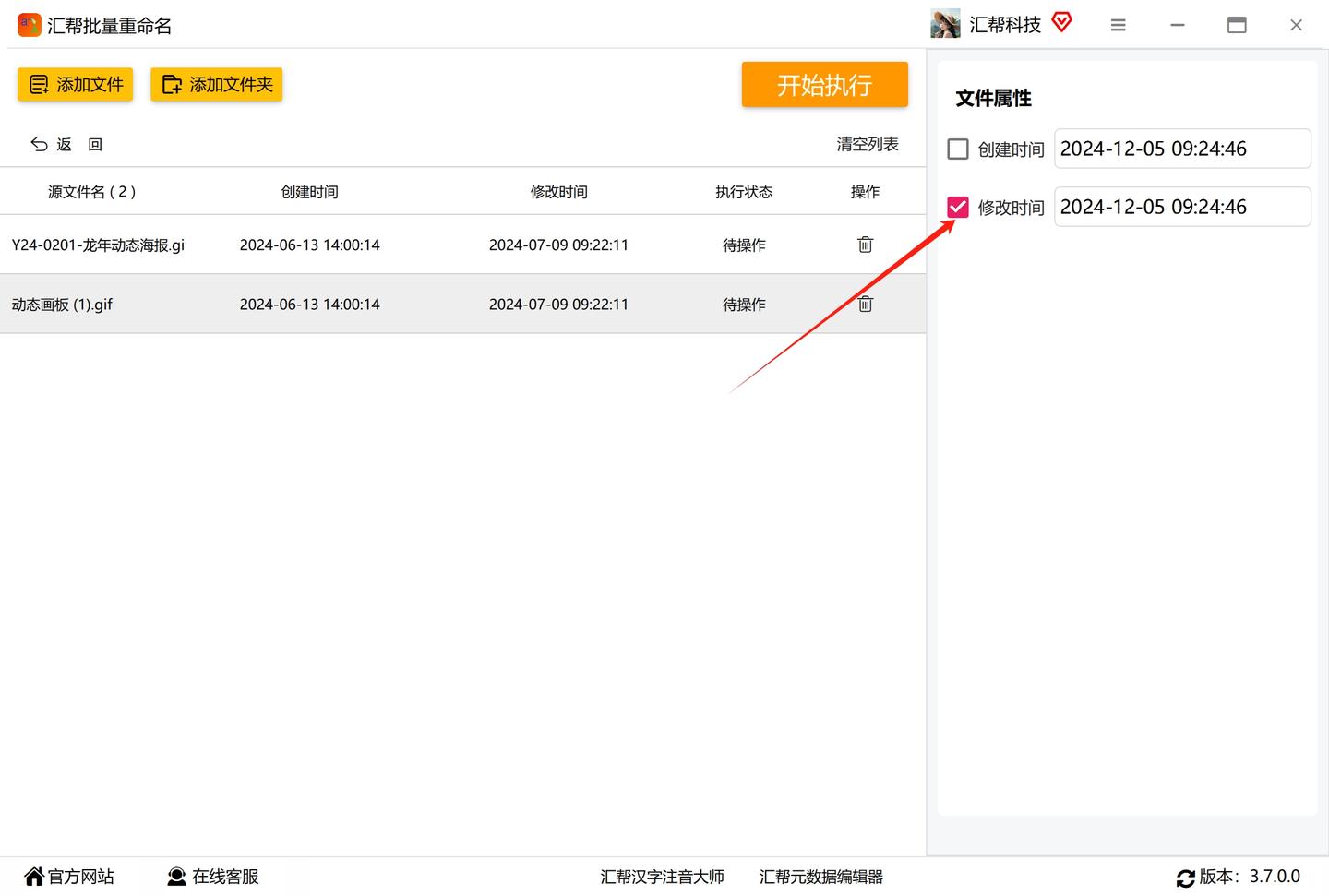Click the 汇帮科技 account name
The image size is (1329, 896).
click(x=1005, y=25)
